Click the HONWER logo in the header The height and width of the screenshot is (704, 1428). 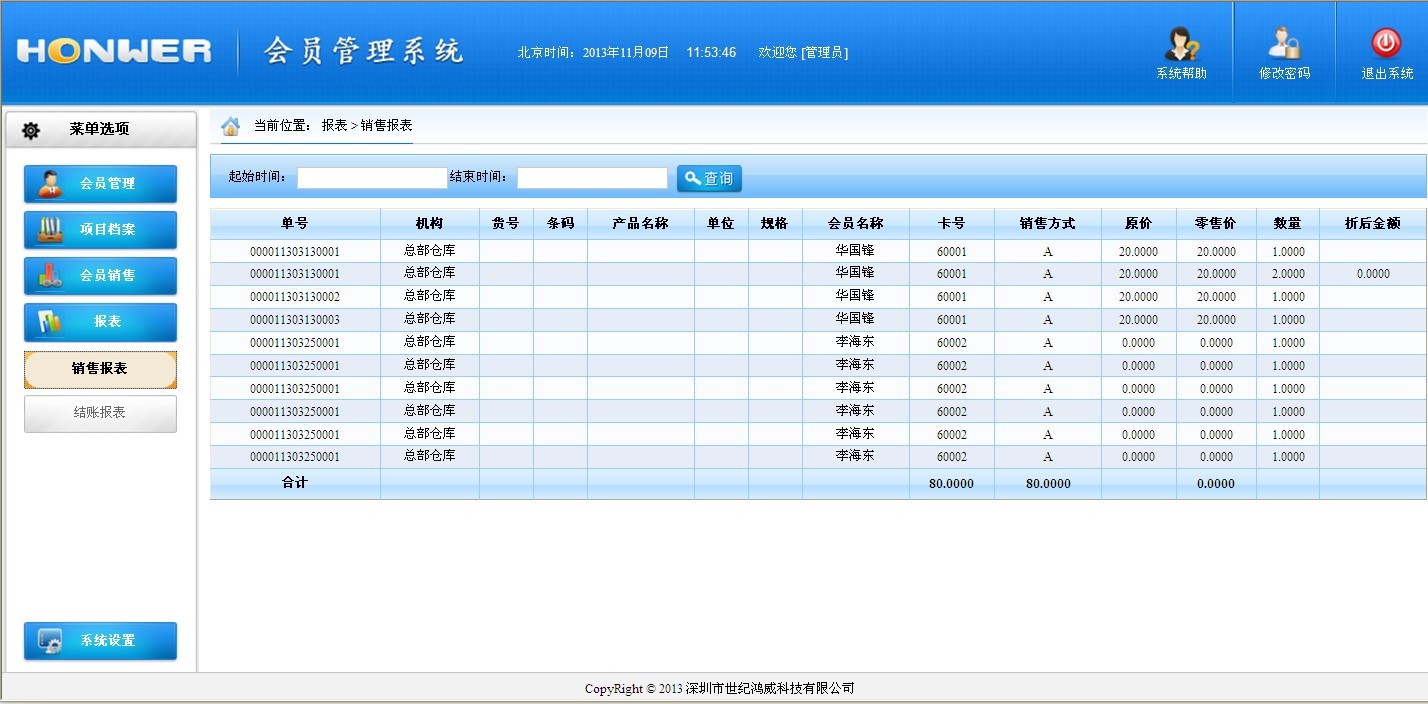114,52
